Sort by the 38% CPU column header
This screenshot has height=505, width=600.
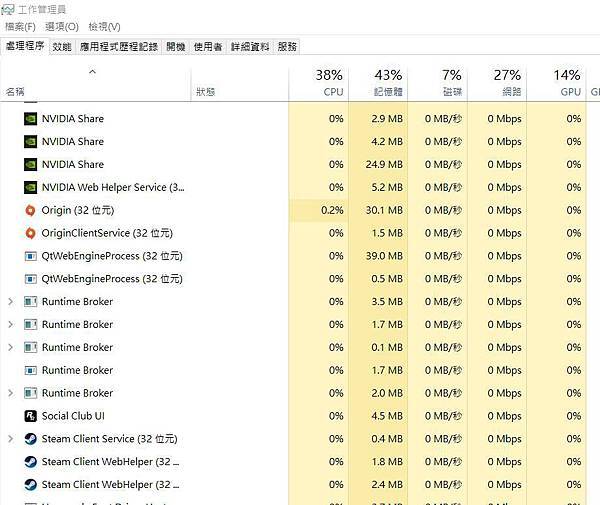(x=318, y=83)
